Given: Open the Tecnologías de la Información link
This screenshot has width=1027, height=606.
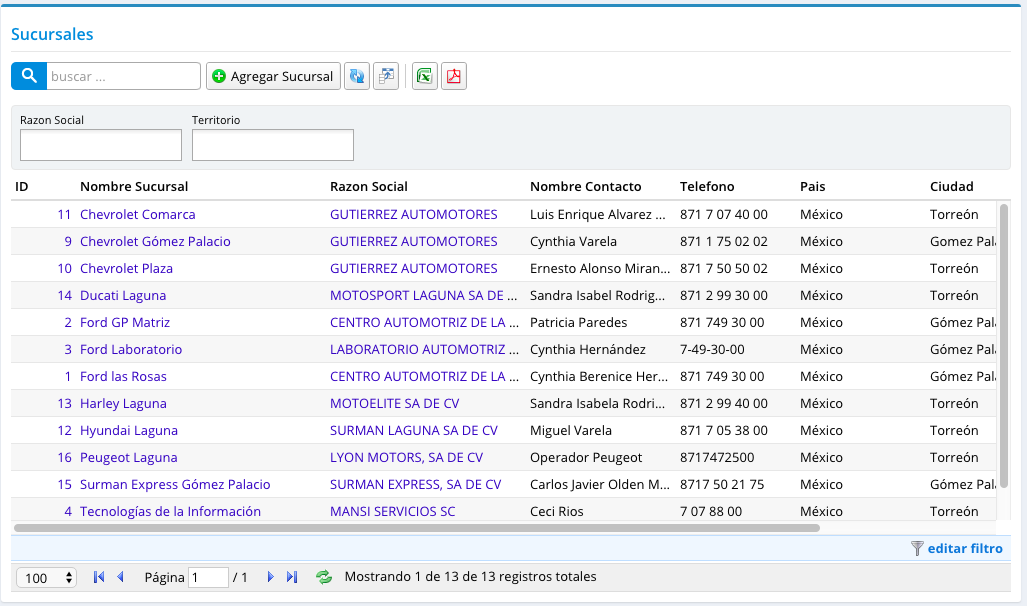Looking at the screenshot, I should click(170, 512).
